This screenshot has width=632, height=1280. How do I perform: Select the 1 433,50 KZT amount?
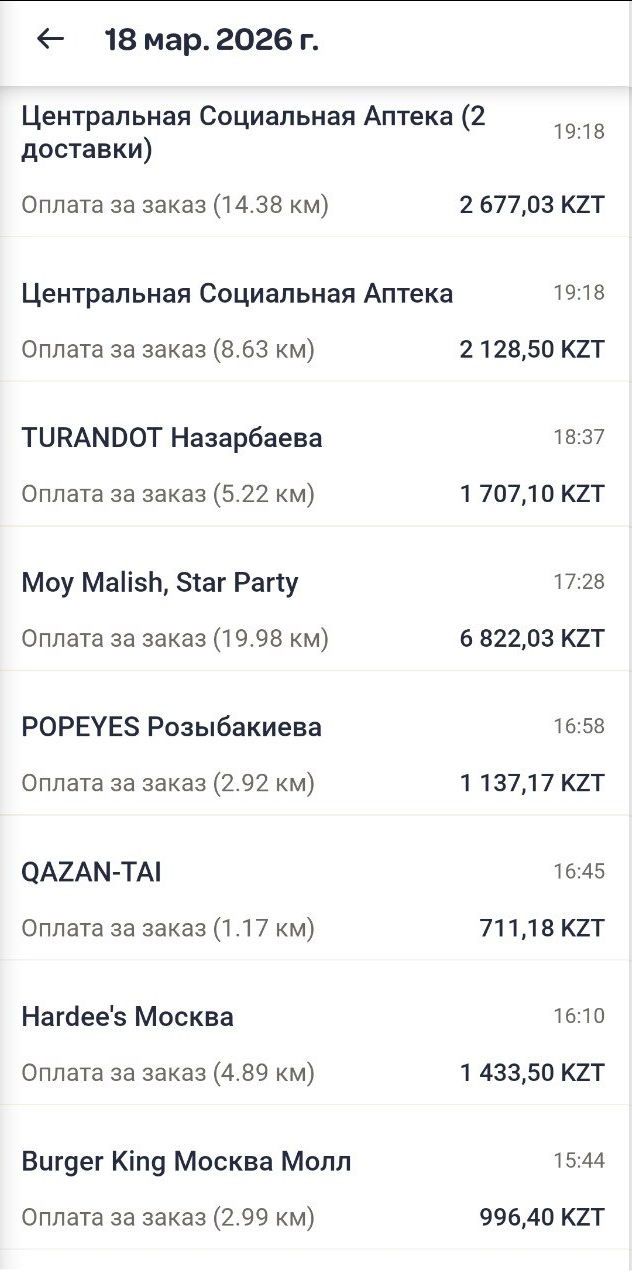[x=533, y=1073]
